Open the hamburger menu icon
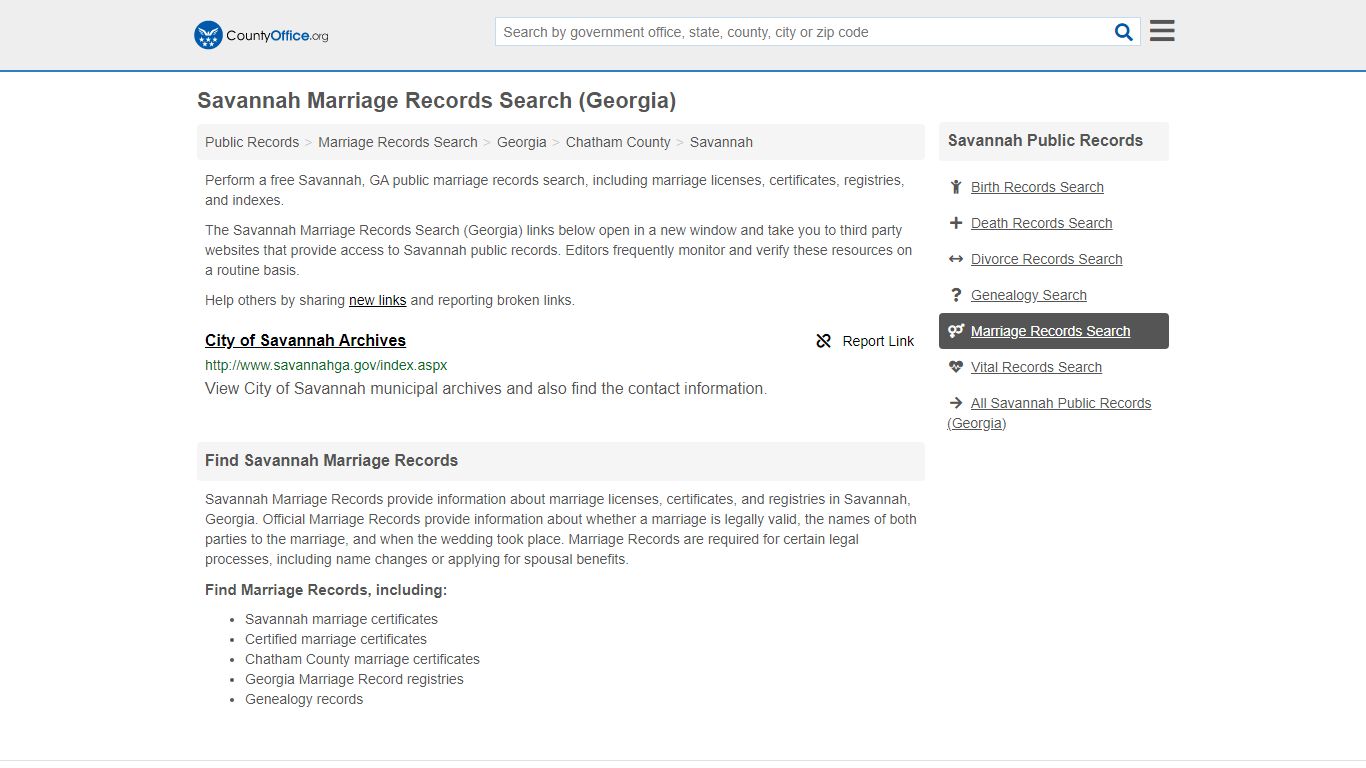This screenshot has height=768, width=1366. tap(1162, 31)
